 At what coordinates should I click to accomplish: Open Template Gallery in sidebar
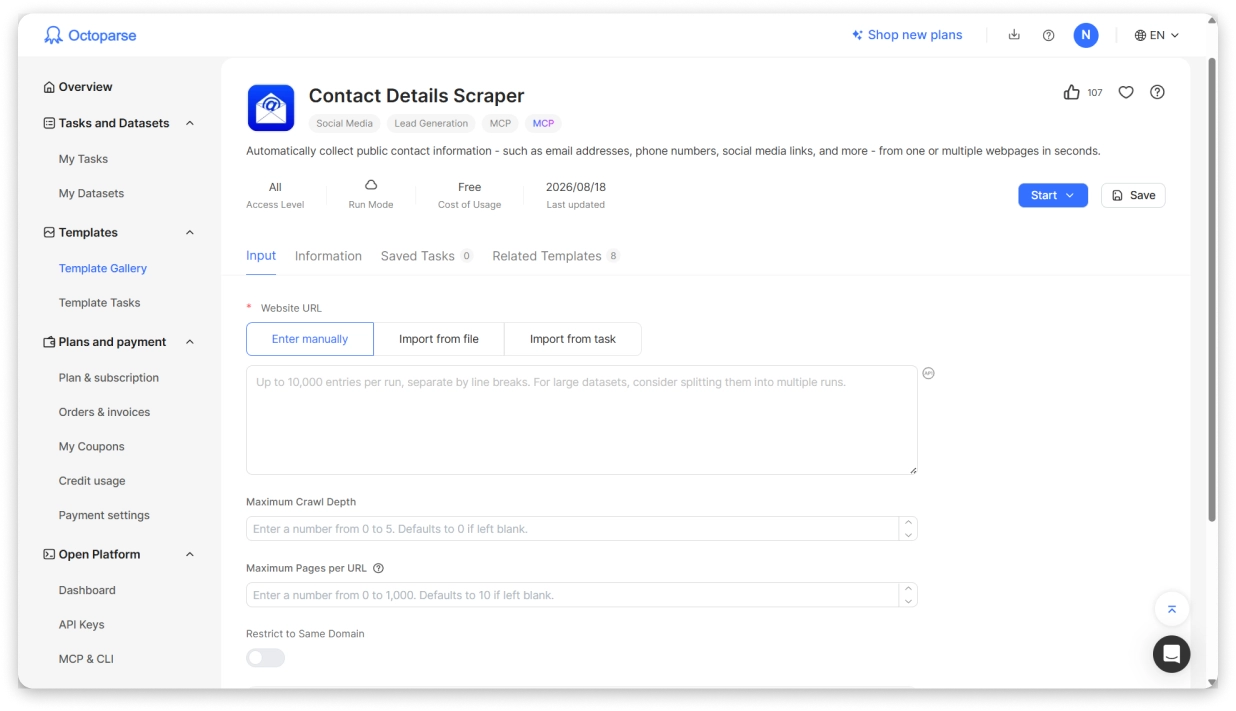pyautogui.click(x=103, y=268)
